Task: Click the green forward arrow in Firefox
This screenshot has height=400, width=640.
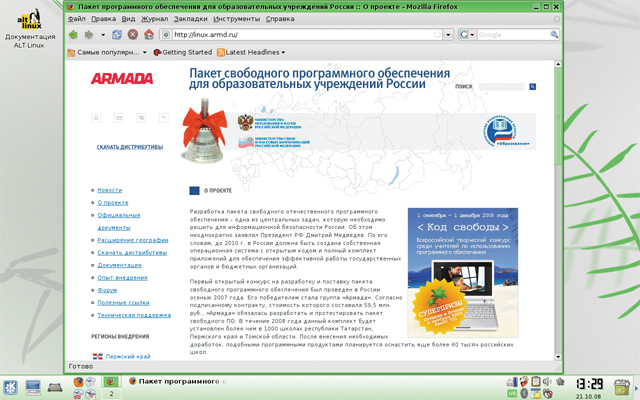Action: tap(89, 35)
